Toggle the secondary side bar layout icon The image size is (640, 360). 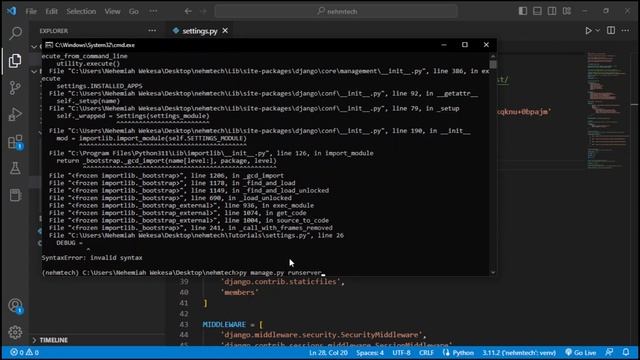[552, 11]
